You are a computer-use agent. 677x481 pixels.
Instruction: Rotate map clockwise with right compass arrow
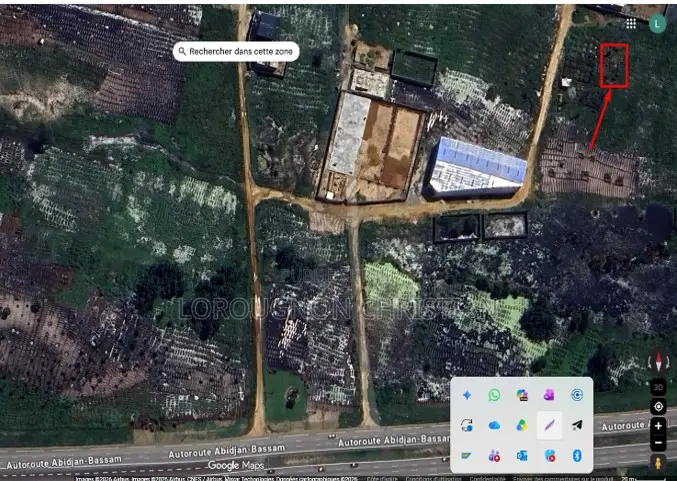tap(668, 363)
